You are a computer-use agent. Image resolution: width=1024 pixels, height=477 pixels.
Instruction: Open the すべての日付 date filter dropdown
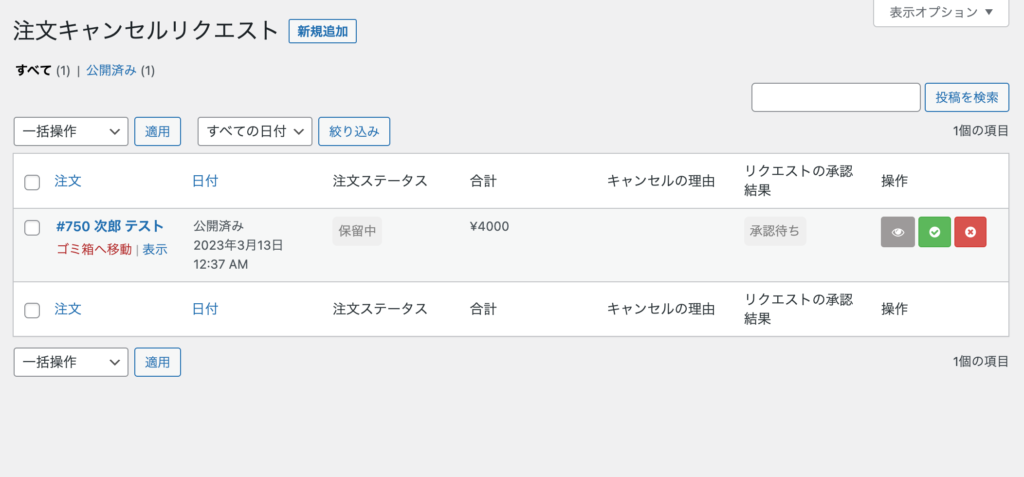click(255, 131)
